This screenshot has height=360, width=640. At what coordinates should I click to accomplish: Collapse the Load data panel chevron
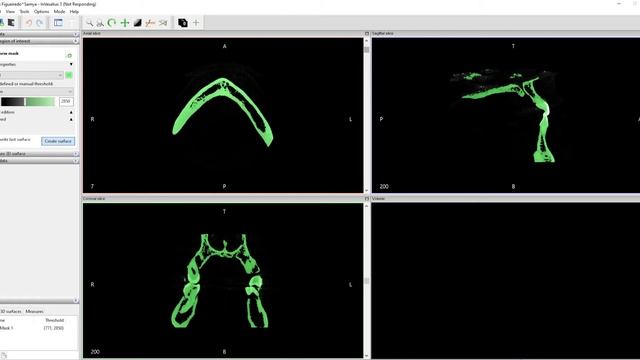click(76, 34)
